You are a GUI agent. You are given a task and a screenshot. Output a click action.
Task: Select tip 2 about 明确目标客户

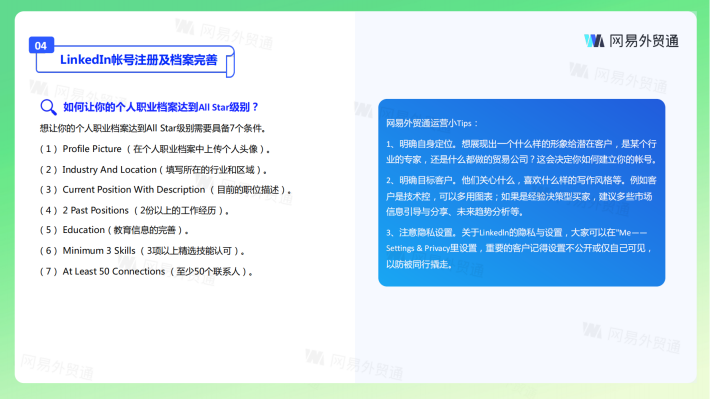click(x=522, y=196)
